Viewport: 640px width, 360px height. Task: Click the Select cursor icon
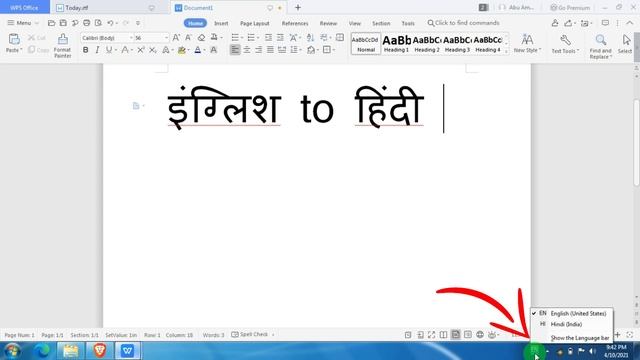tap(626, 40)
